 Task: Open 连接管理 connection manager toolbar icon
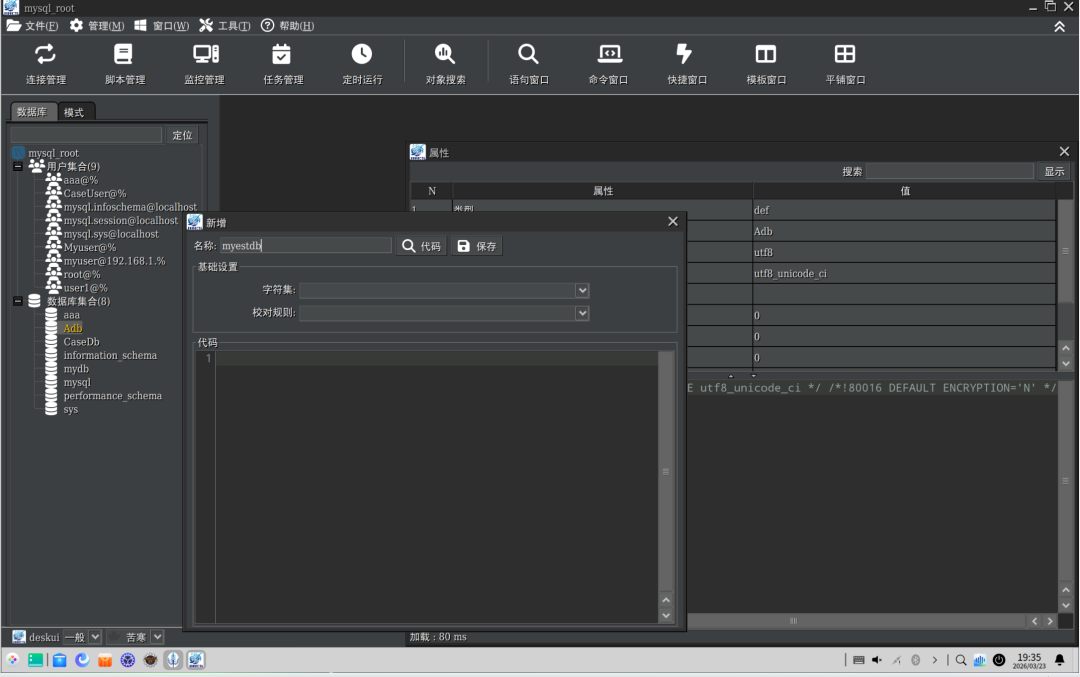pos(45,64)
